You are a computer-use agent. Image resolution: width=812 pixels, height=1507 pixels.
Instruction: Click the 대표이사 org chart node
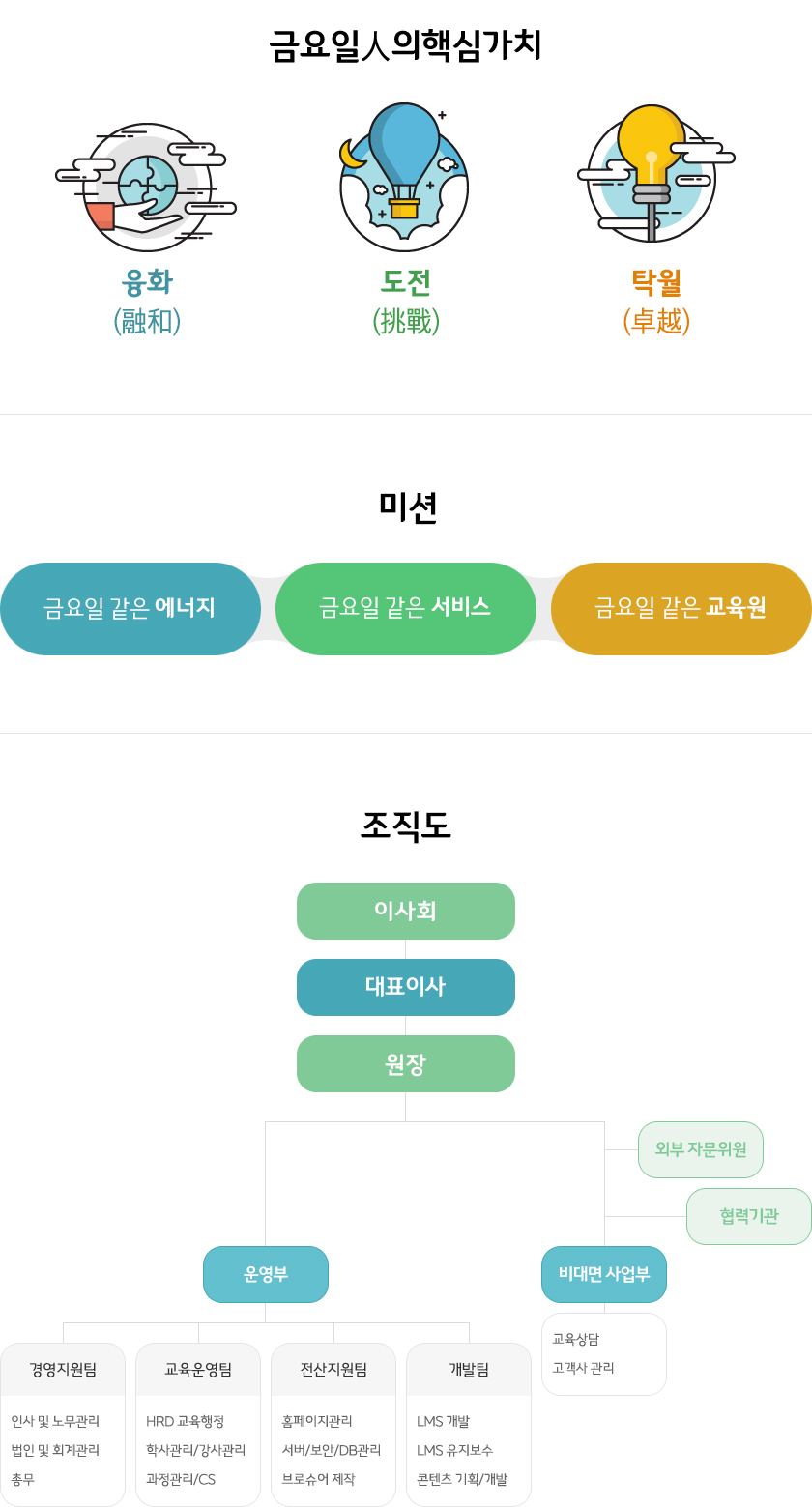(406, 987)
